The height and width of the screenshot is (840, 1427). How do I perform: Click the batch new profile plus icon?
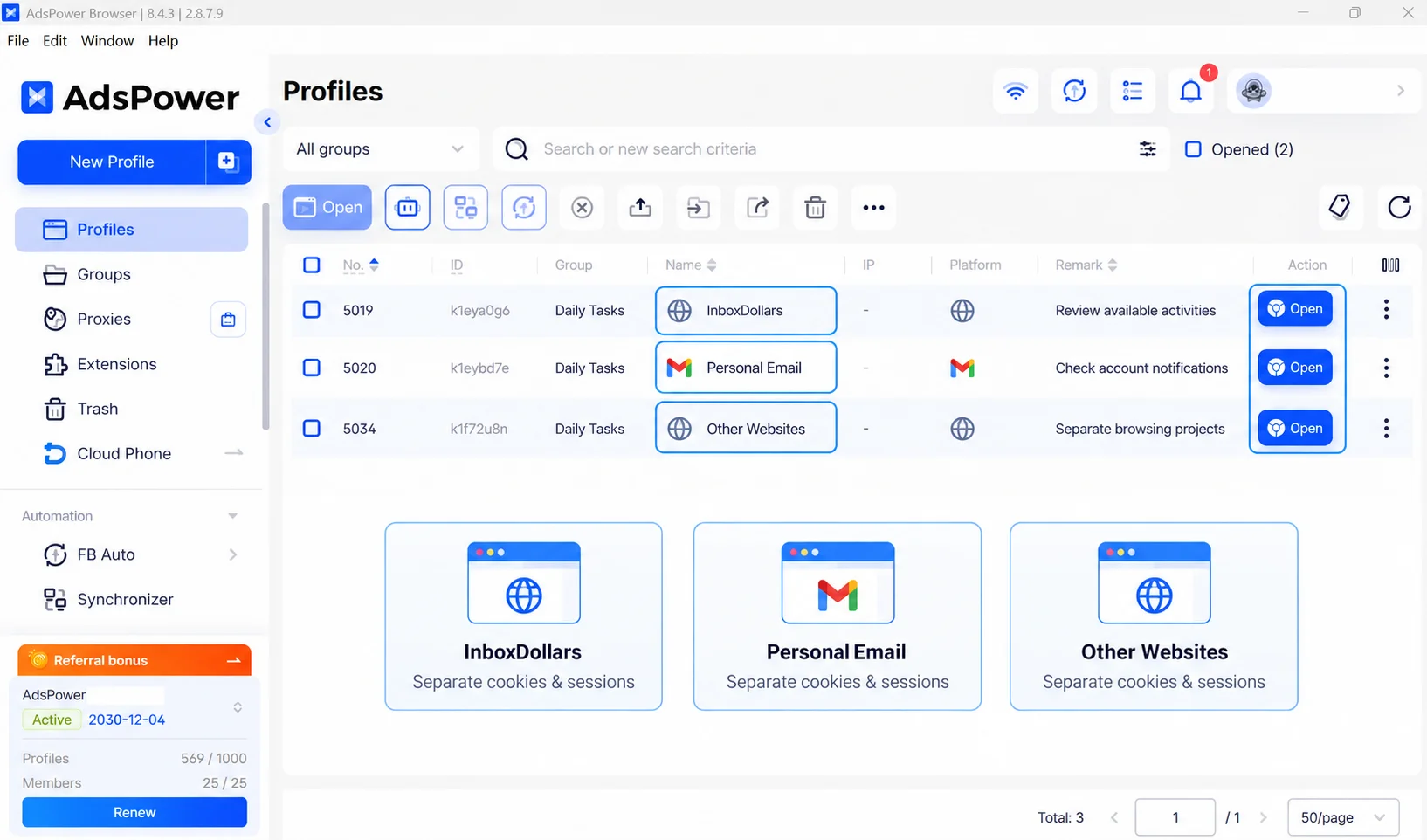coord(228,162)
